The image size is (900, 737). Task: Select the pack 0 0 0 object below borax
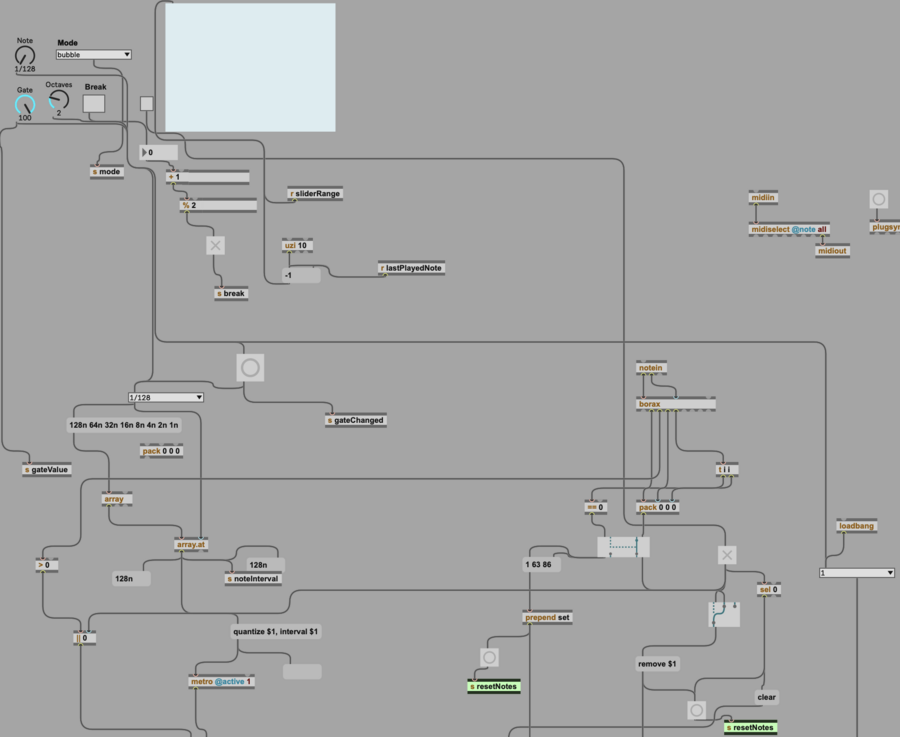658,507
